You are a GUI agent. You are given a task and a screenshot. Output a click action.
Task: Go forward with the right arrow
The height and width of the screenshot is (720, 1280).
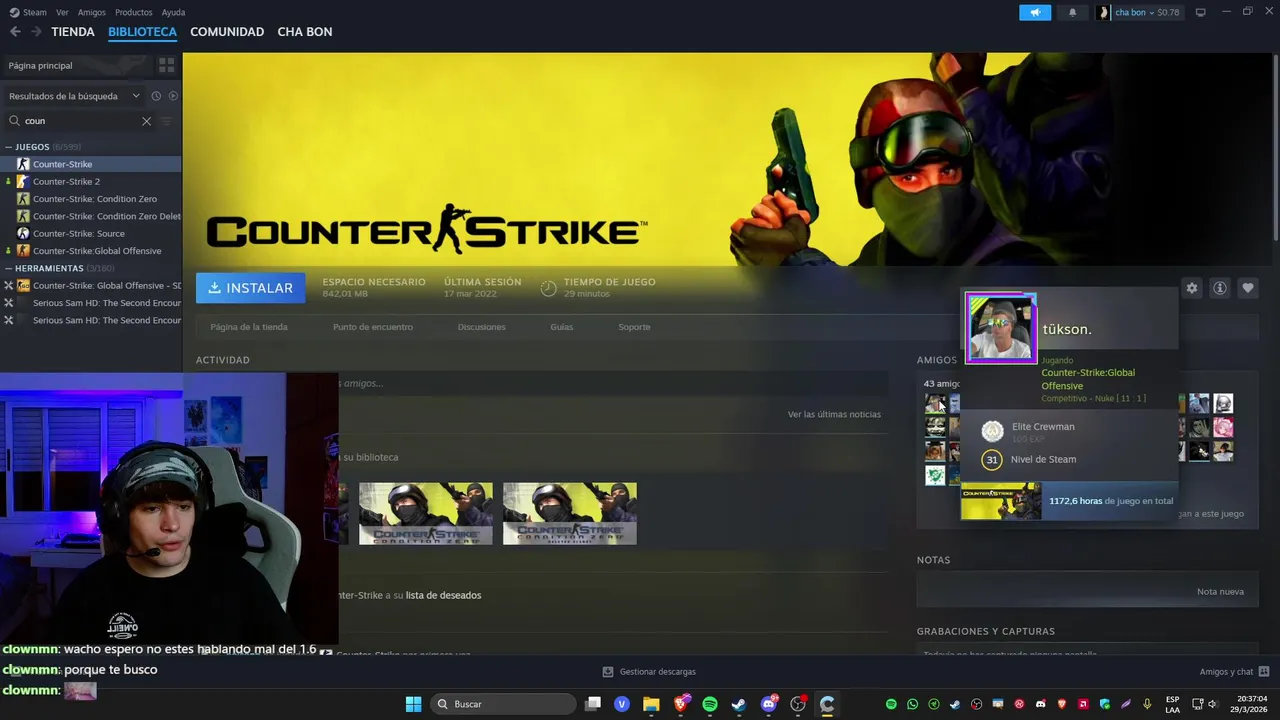tap(36, 32)
